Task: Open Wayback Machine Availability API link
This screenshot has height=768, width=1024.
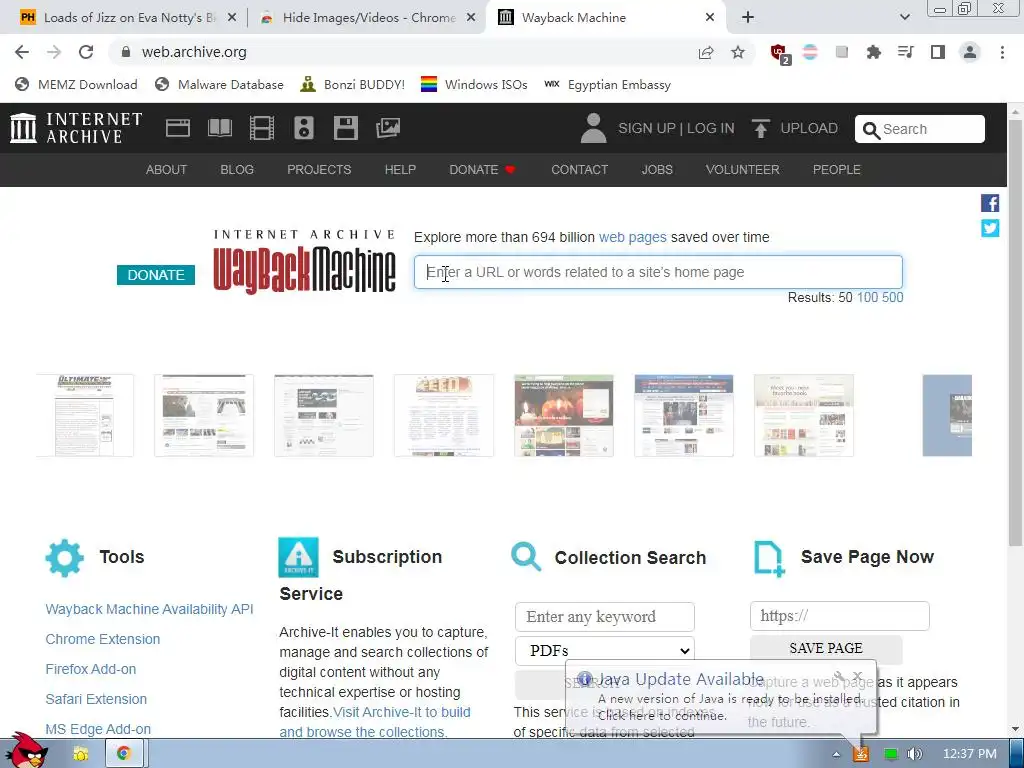Action: tap(150, 609)
